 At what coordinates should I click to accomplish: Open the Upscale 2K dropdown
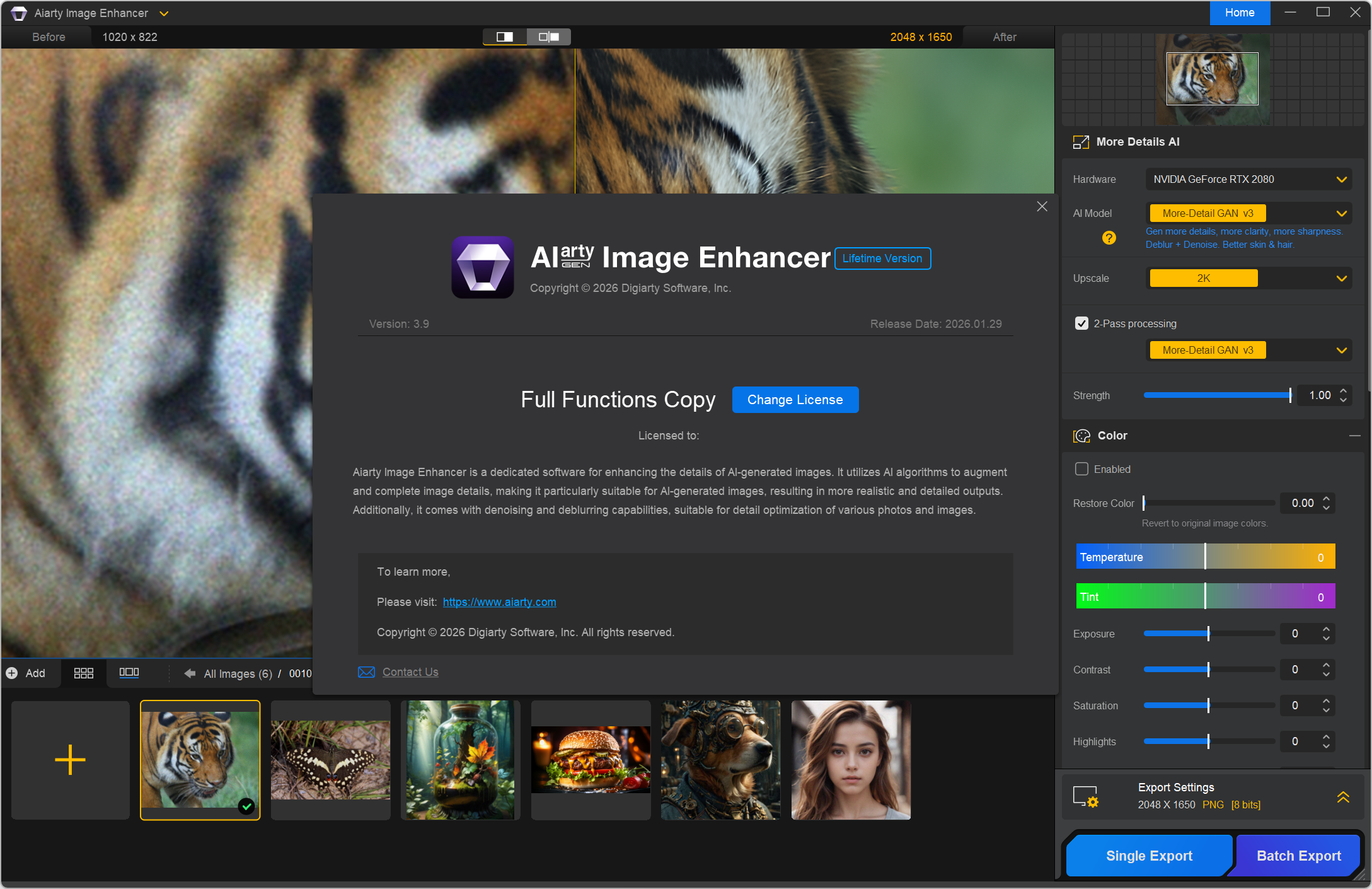(x=1341, y=279)
